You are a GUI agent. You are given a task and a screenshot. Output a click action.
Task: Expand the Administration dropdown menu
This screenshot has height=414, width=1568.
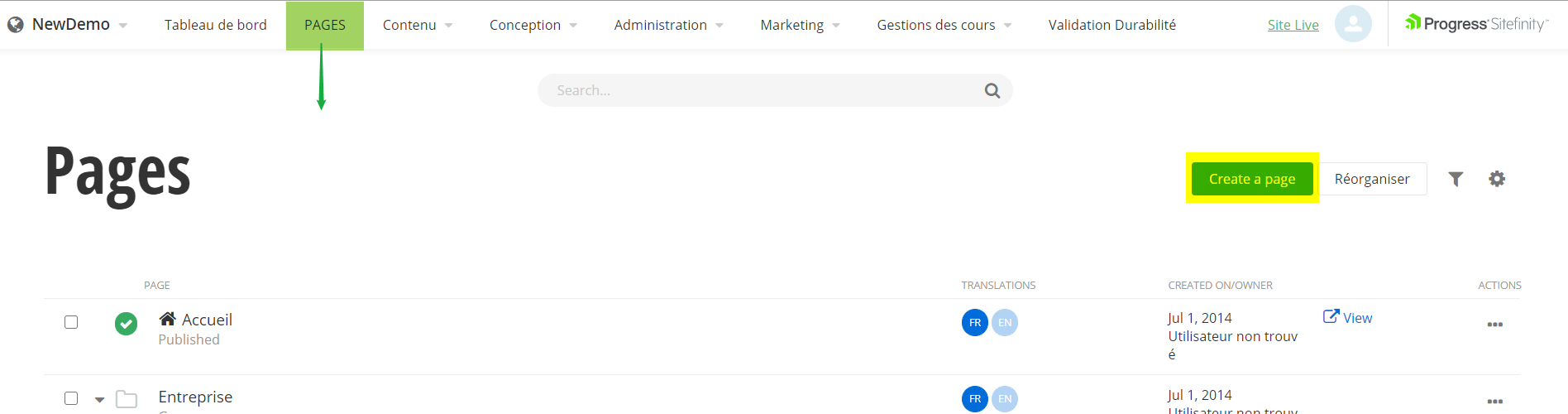(668, 25)
